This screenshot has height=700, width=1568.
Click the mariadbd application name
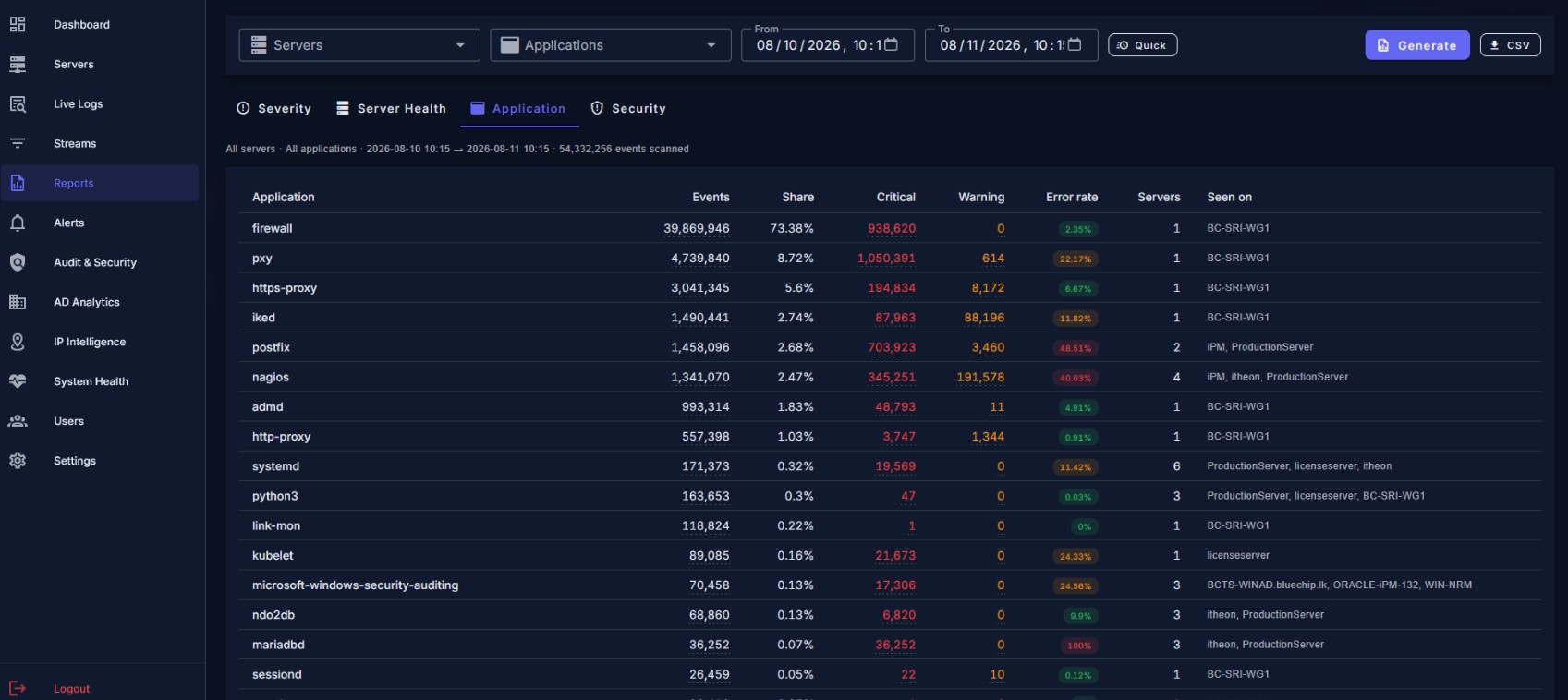278,645
